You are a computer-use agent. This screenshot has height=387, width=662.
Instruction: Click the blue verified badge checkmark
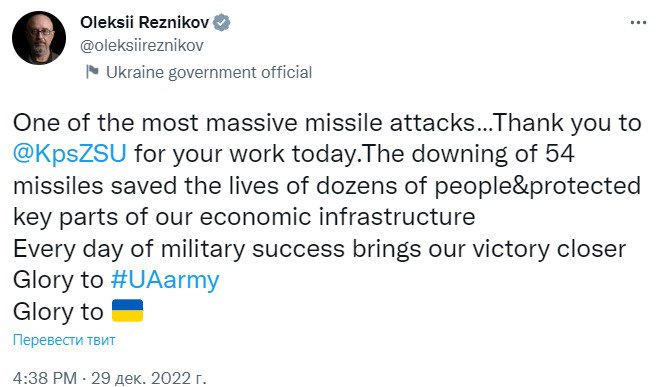221,22
